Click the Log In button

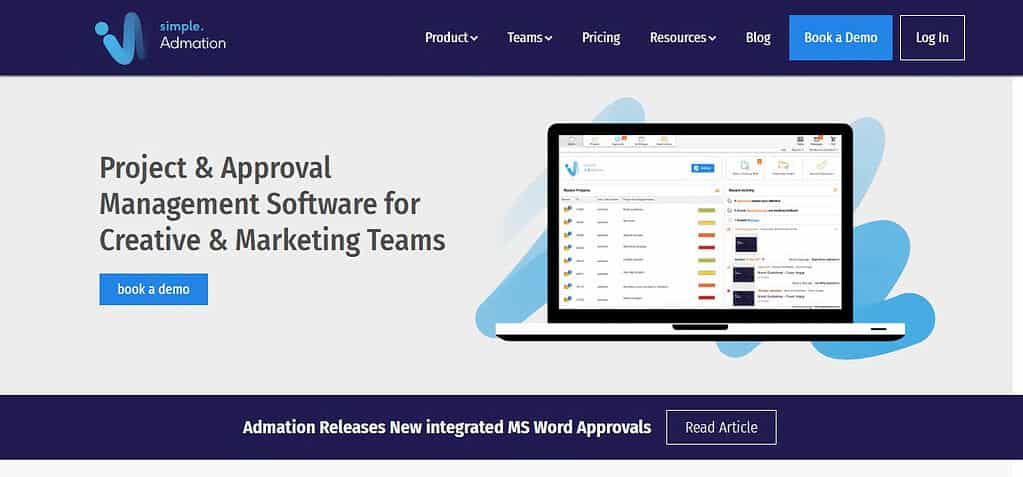(932, 38)
